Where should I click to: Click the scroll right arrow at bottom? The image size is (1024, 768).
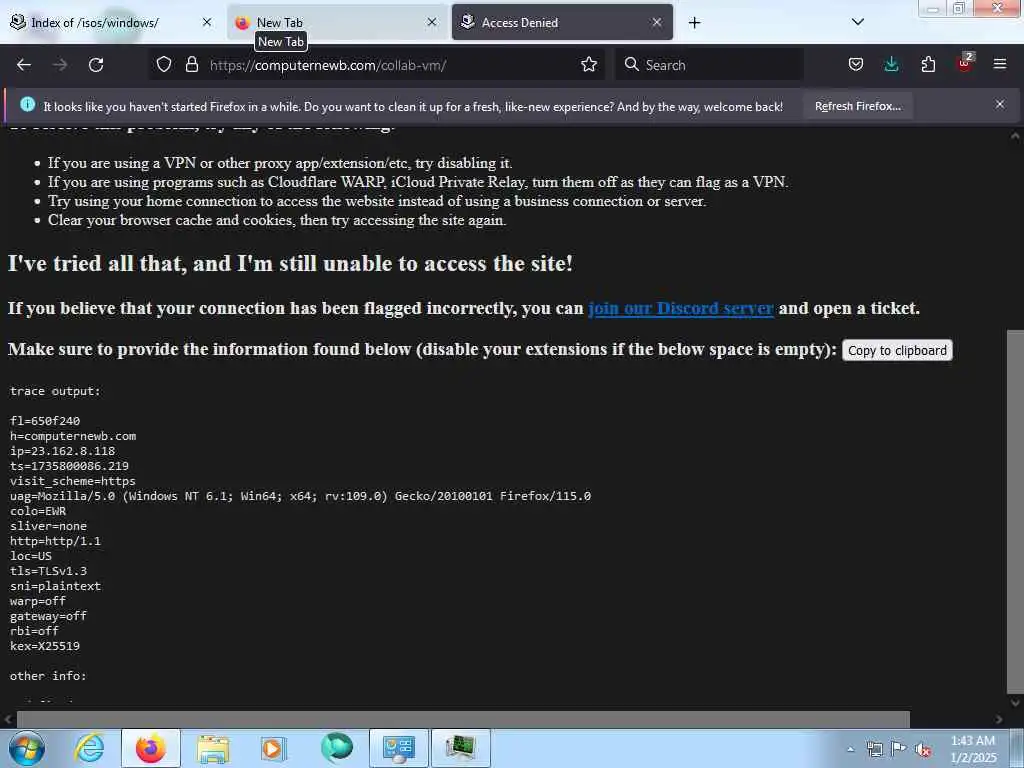click(x=999, y=720)
